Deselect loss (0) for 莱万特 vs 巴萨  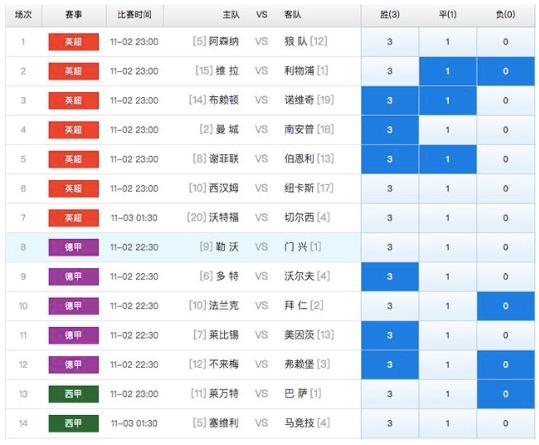[x=506, y=394]
